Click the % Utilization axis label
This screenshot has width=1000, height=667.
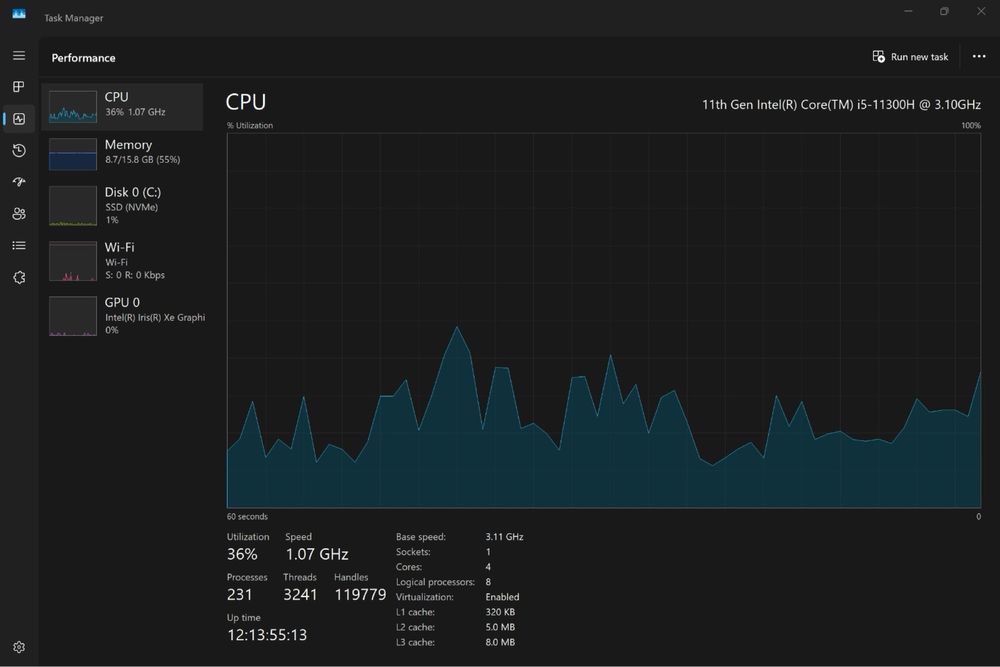click(x=249, y=126)
